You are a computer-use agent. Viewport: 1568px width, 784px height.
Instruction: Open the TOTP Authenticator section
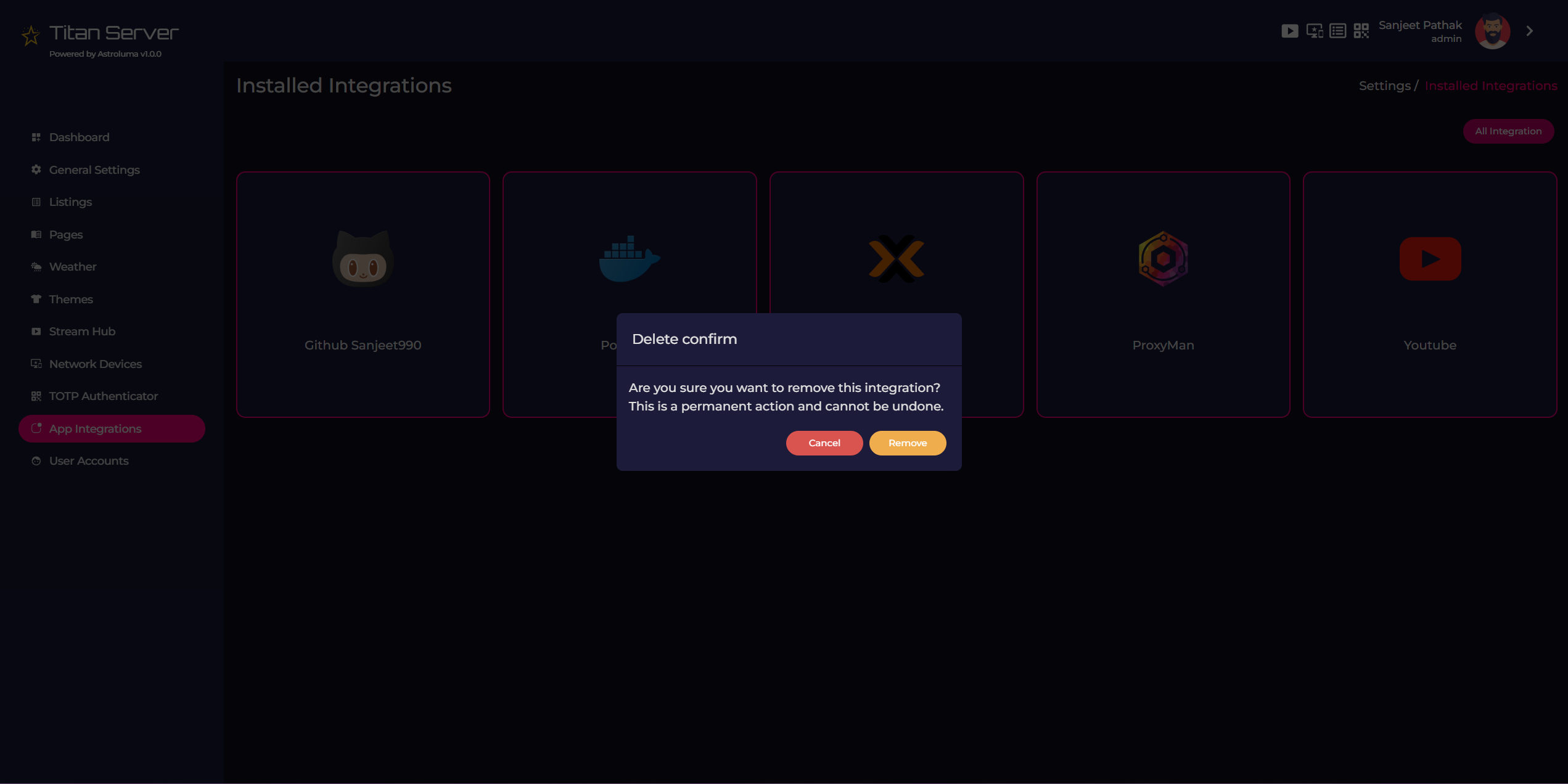click(x=103, y=396)
